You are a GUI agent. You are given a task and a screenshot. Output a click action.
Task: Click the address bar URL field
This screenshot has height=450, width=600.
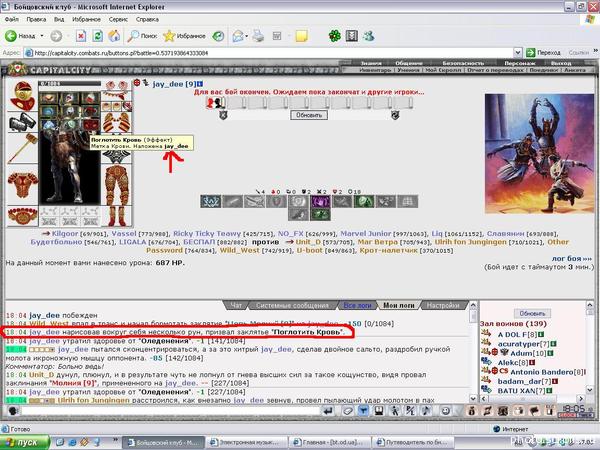coord(268,53)
